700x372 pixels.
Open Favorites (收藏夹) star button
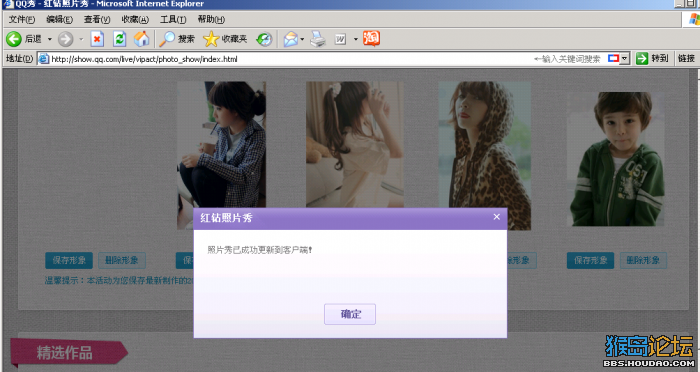point(225,39)
